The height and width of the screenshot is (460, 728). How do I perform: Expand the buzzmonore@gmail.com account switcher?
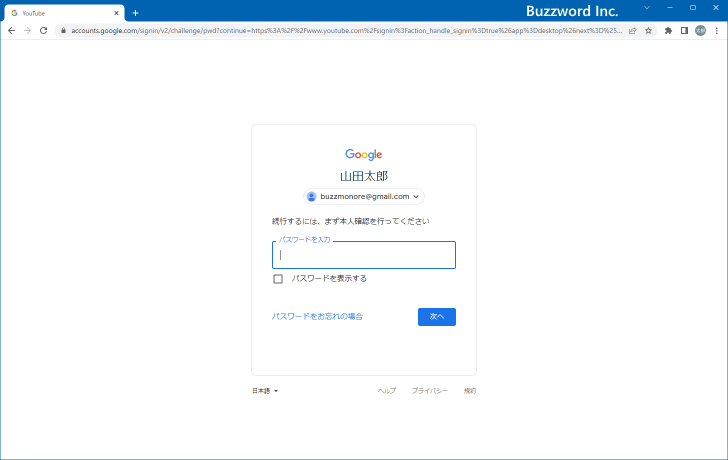tap(364, 196)
